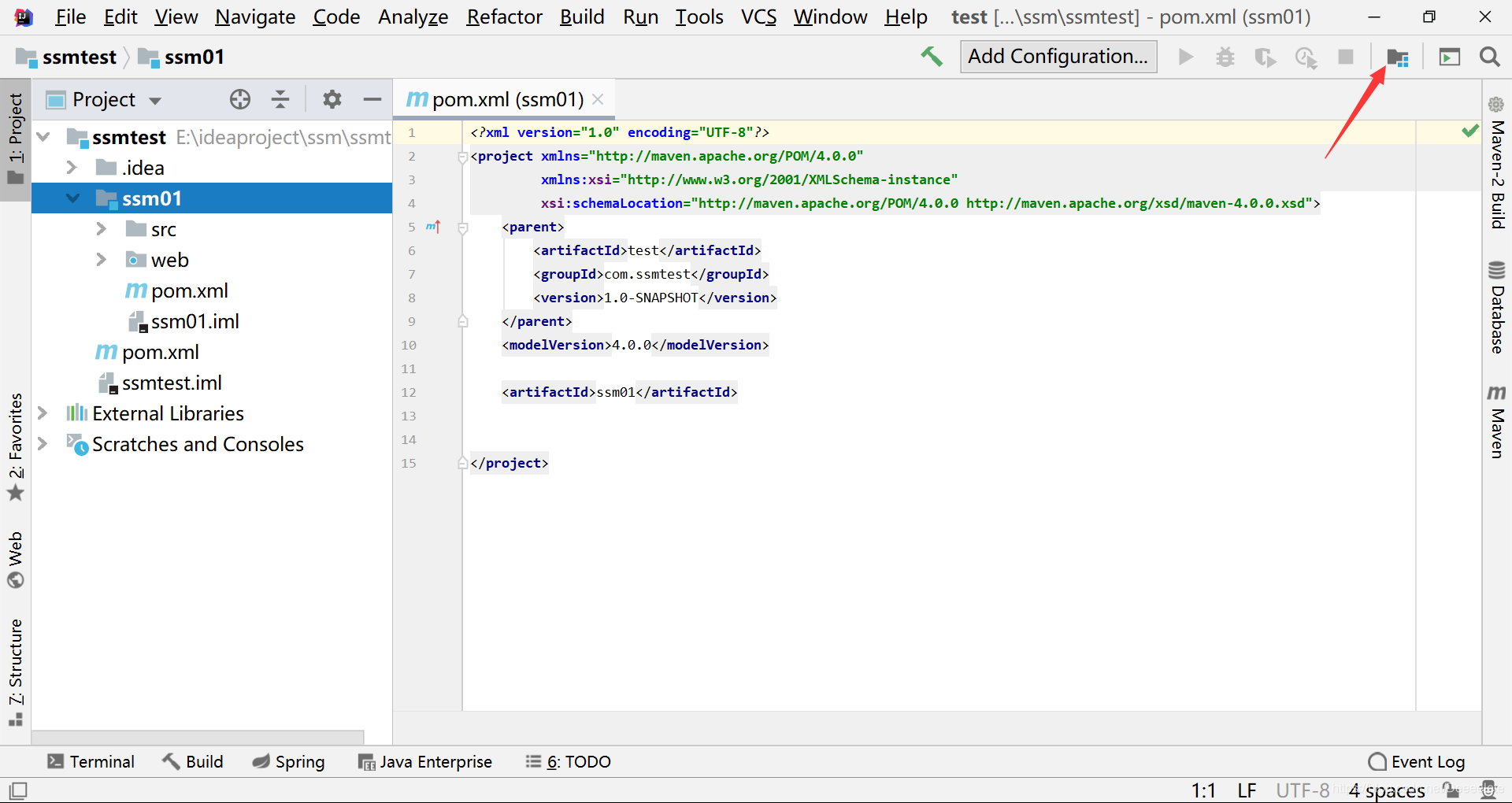Open the File menu

coord(70,17)
